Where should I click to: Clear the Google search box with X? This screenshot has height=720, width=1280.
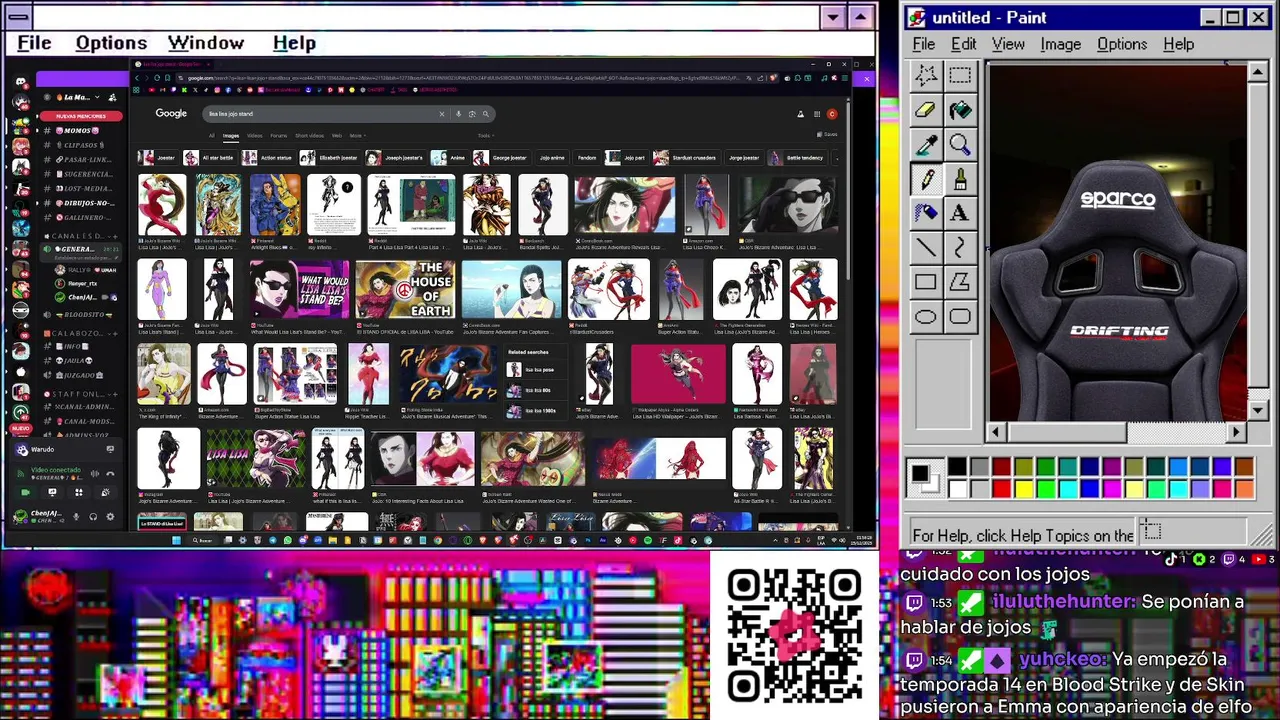pos(442,114)
